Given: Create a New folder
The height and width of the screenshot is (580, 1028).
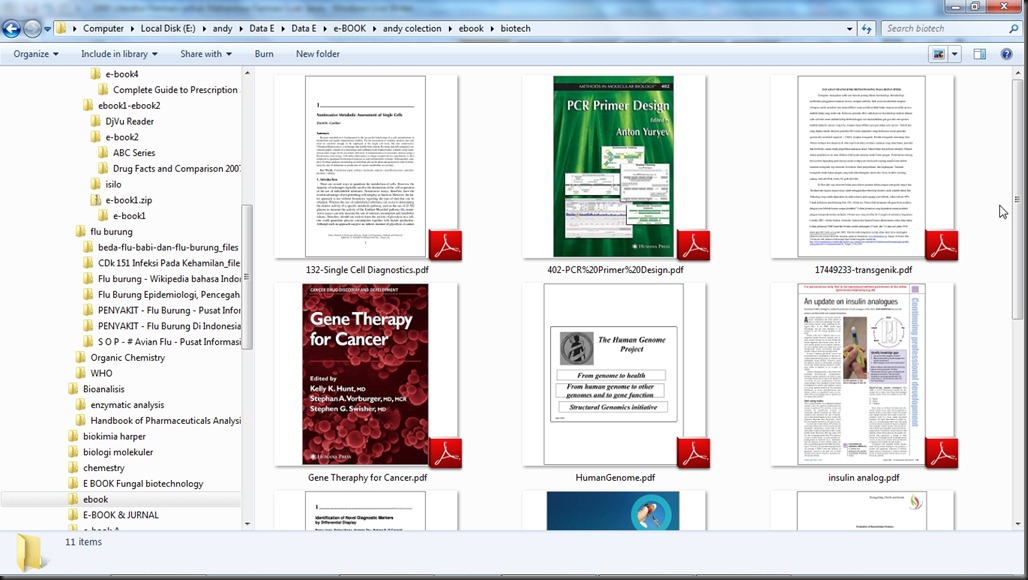Looking at the screenshot, I should coord(317,54).
